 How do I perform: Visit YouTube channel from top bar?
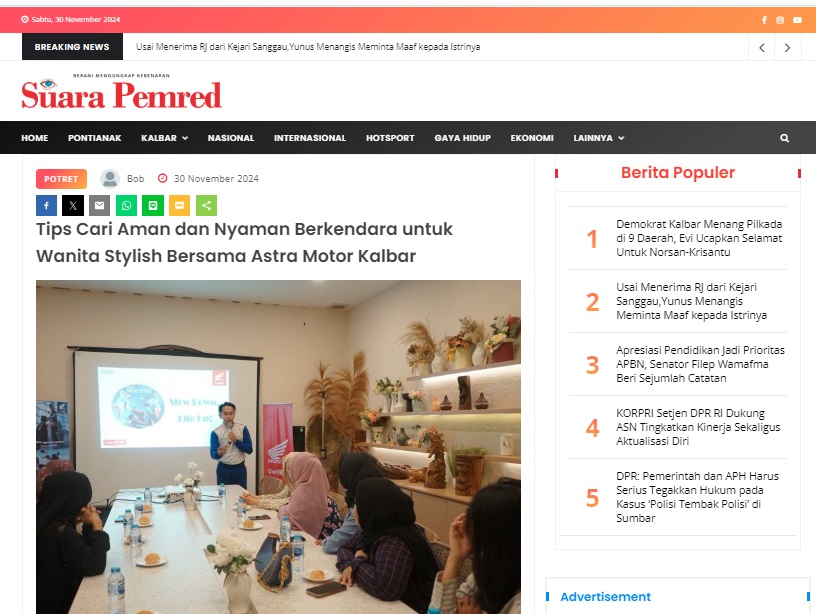(797, 20)
